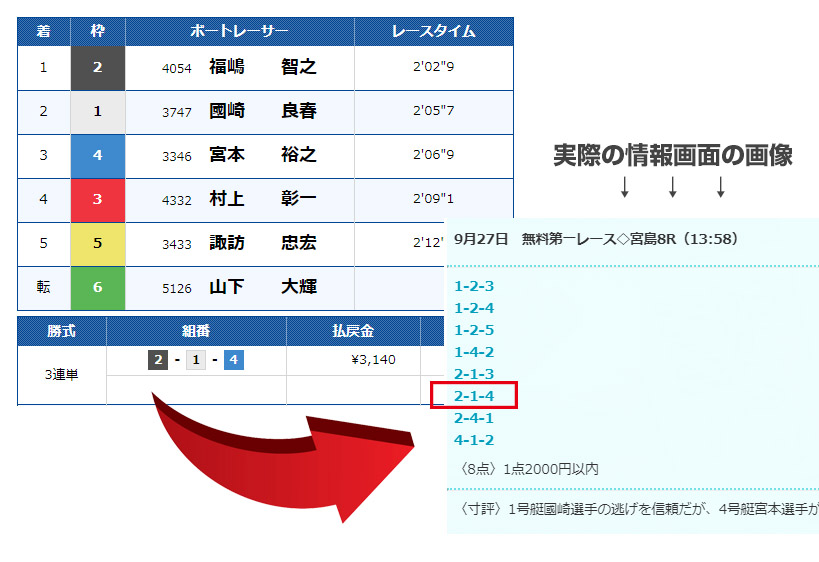Screen dimensions: 819x562
Task: Click racer name 福嶋 智之
Action: (x=262, y=67)
